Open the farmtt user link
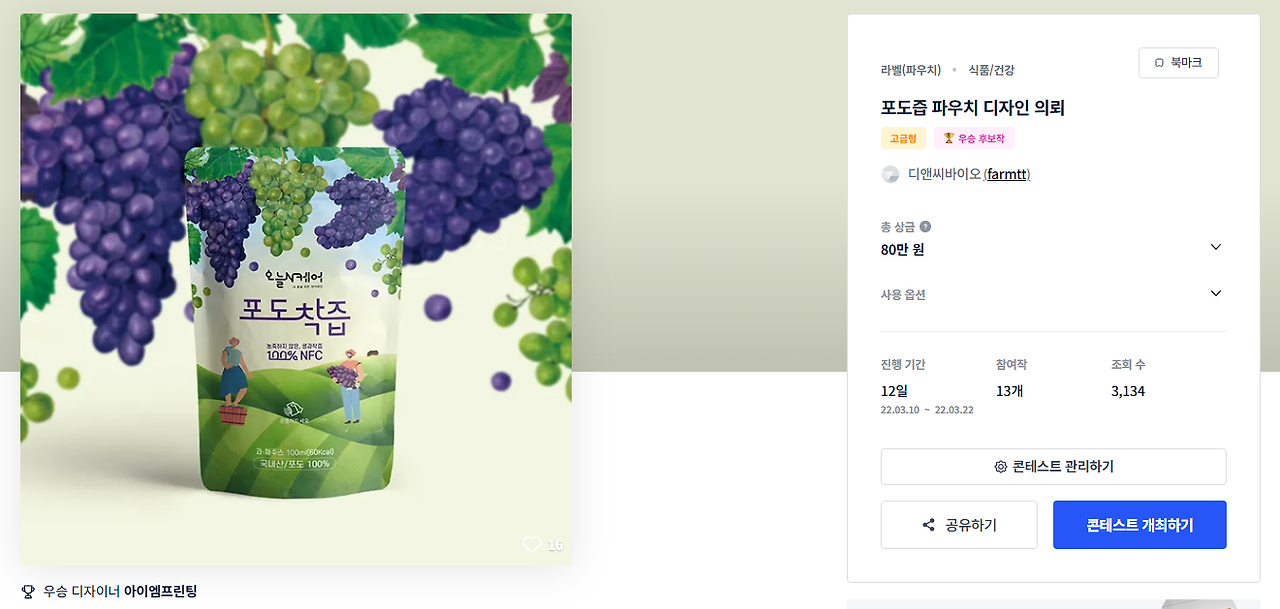This screenshot has width=1280, height=609. tap(1007, 174)
